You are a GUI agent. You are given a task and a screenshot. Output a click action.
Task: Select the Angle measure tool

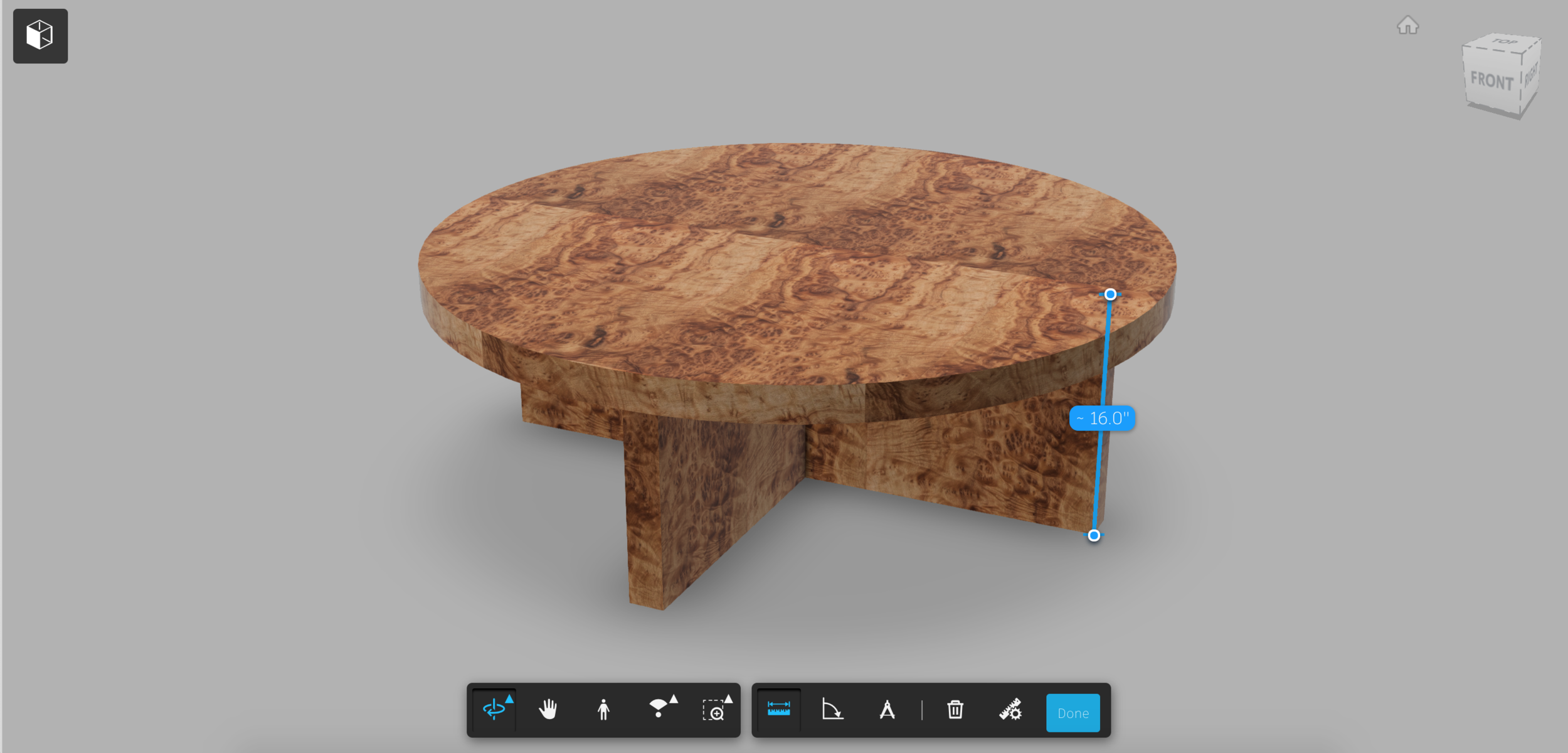click(x=832, y=710)
